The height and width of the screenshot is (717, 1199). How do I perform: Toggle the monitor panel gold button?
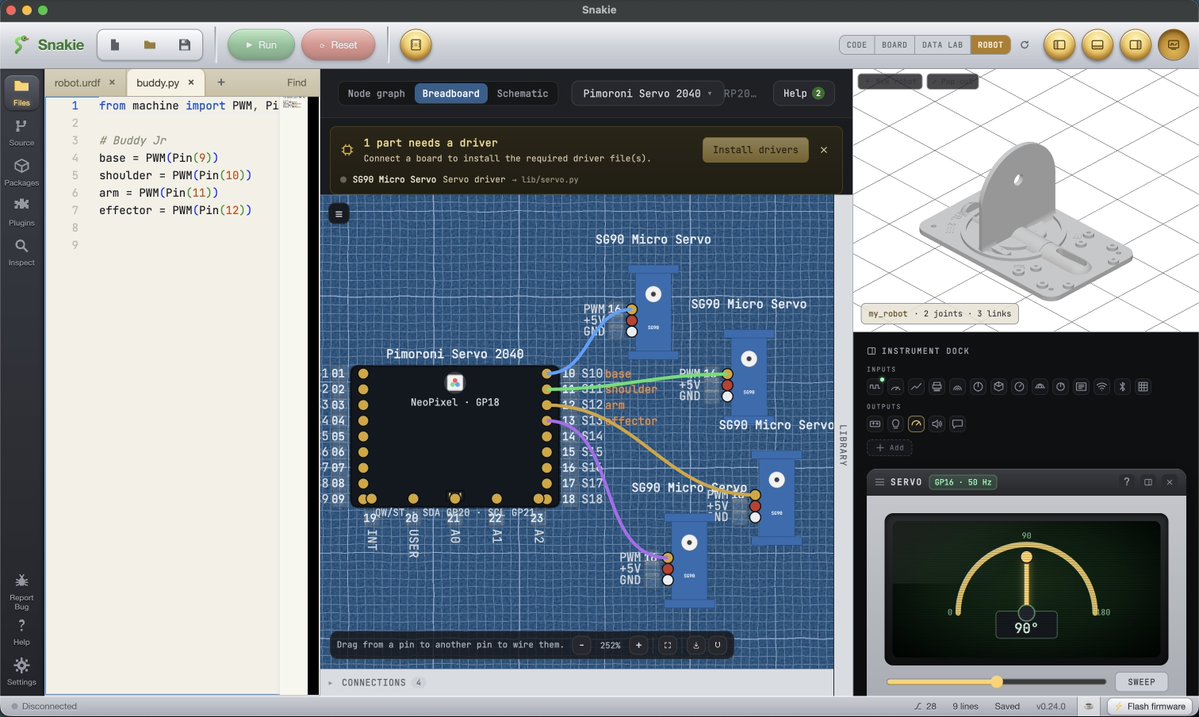(1174, 45)
